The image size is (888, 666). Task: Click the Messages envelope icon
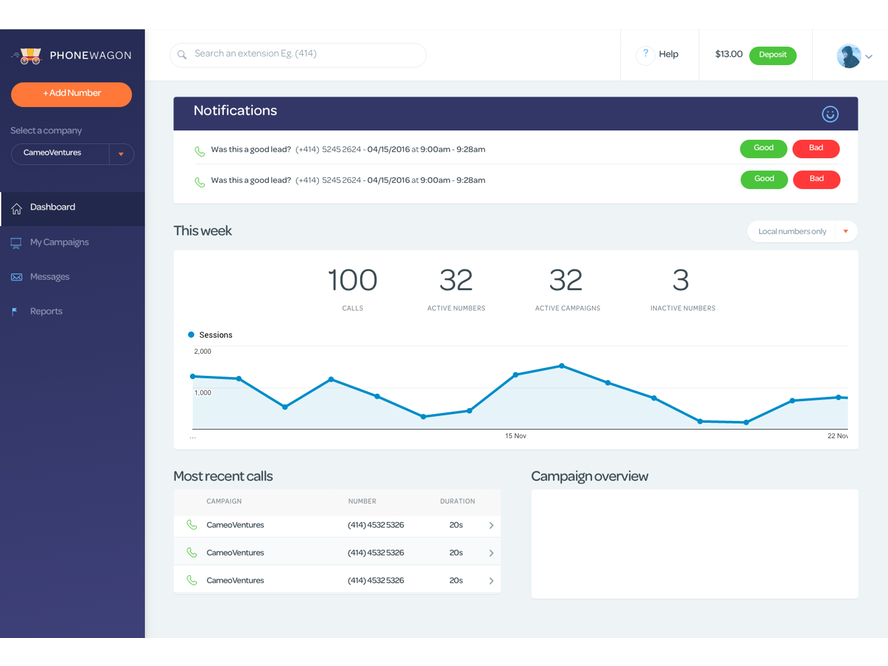click(x=16, y=277)
